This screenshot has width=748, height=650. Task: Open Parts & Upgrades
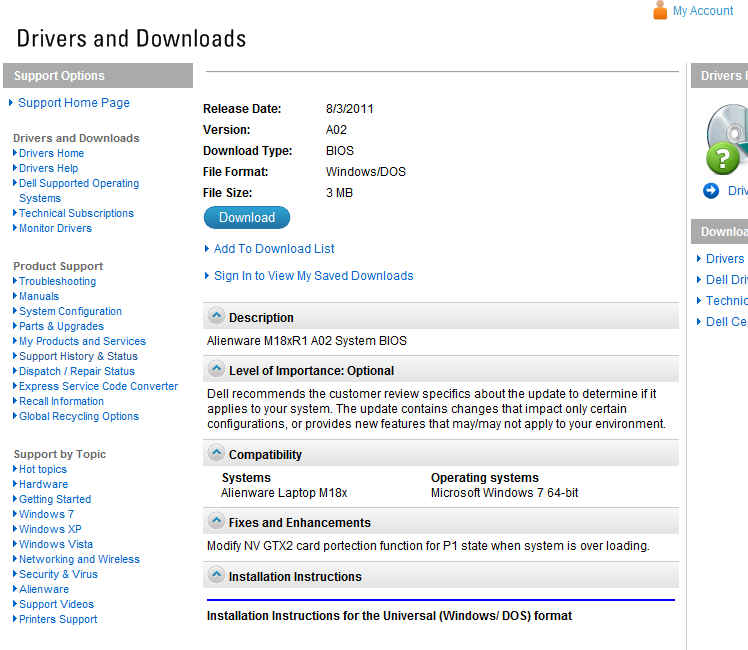62,326
